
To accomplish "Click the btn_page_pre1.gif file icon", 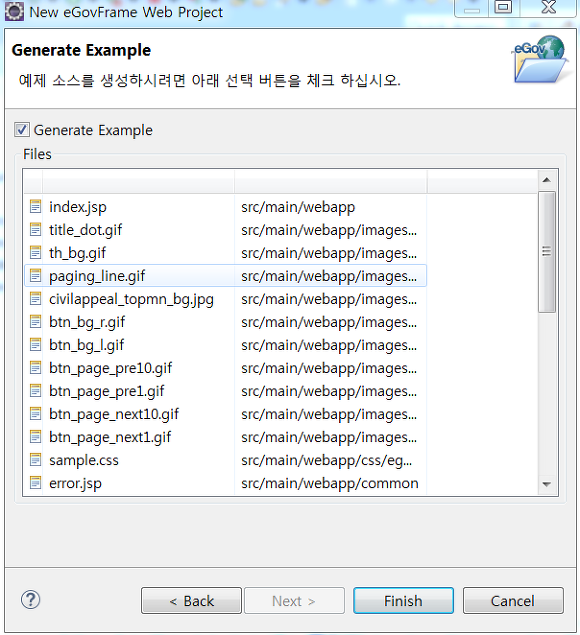I will [x=36, y=391].
